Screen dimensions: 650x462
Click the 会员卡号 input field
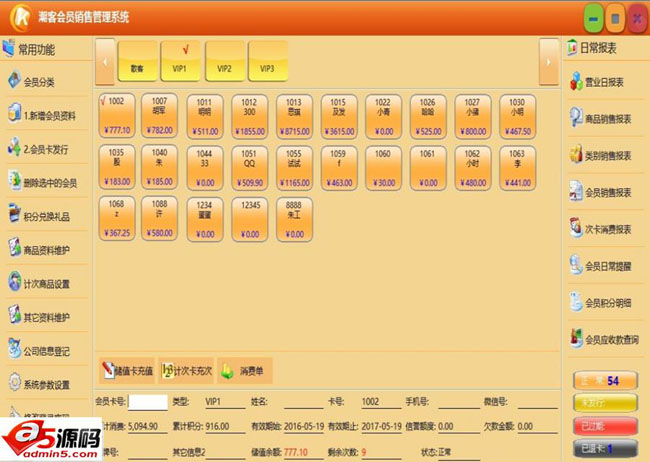coord(148,402)
